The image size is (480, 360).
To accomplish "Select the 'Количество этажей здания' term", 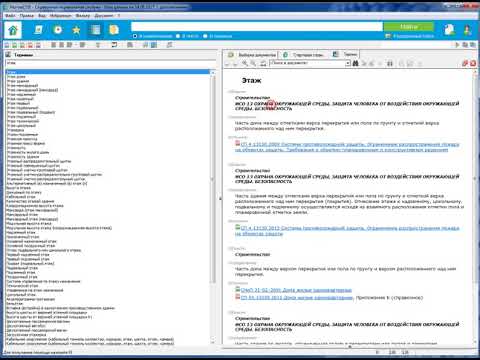I will tap(30, 201).
